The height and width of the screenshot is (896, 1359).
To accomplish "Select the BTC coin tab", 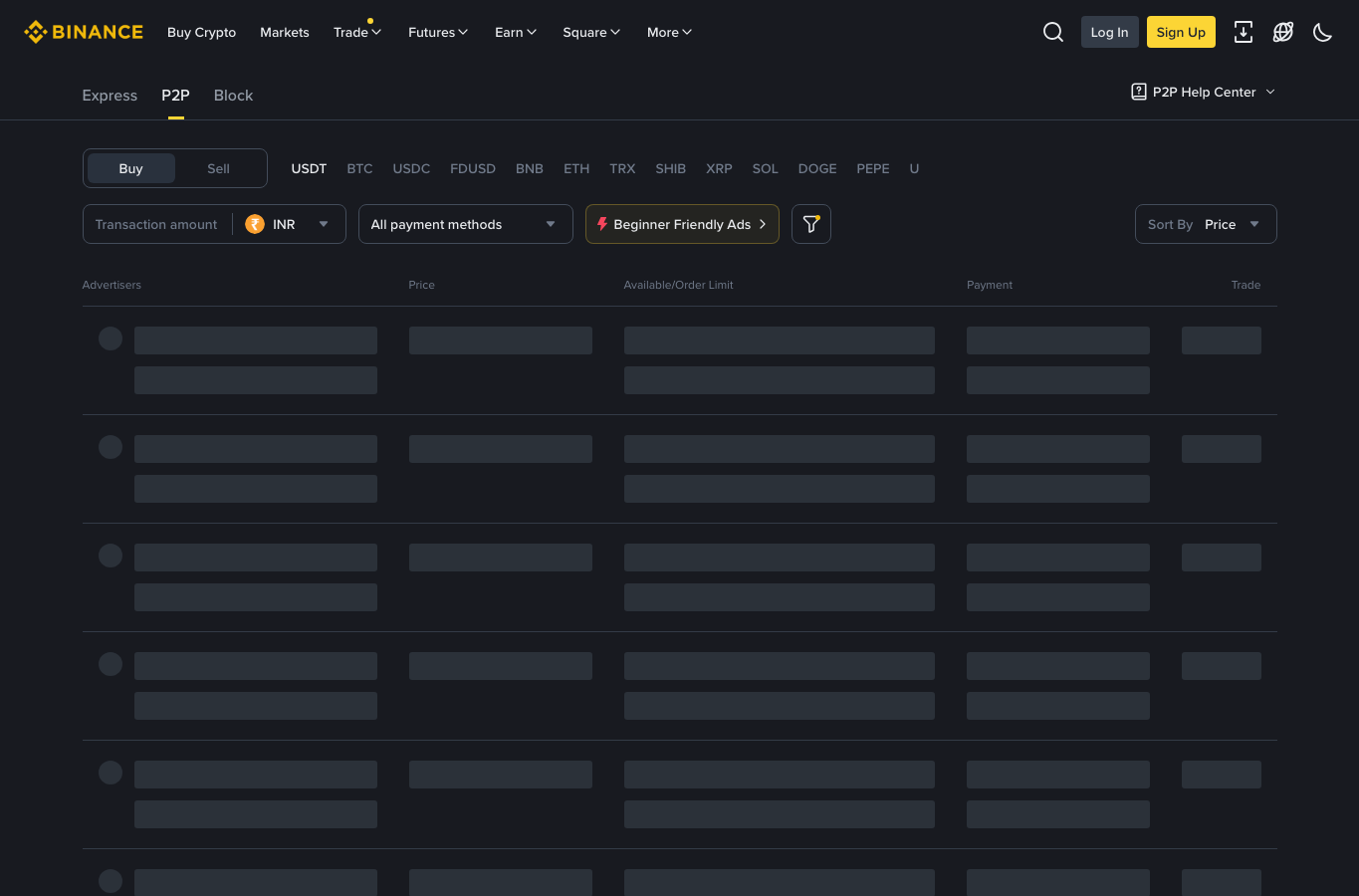I will [x=359, y=168].
